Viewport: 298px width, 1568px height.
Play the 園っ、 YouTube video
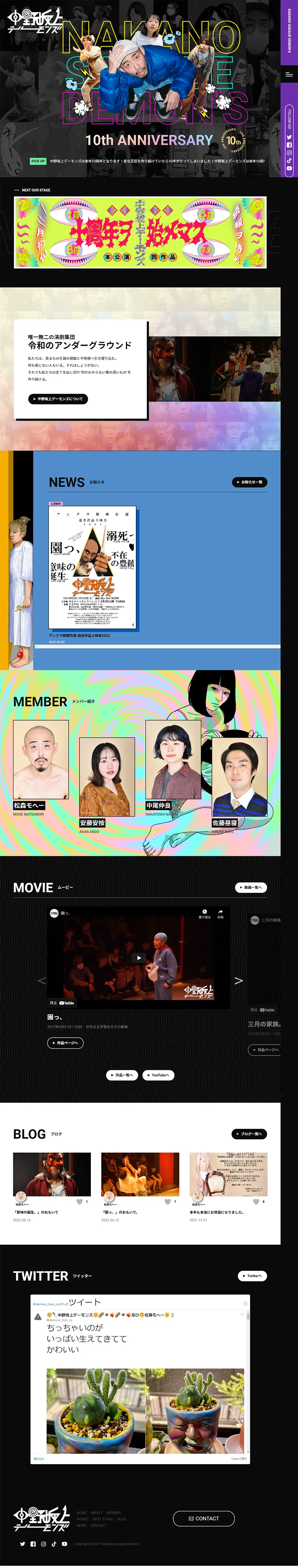[139, 958]
